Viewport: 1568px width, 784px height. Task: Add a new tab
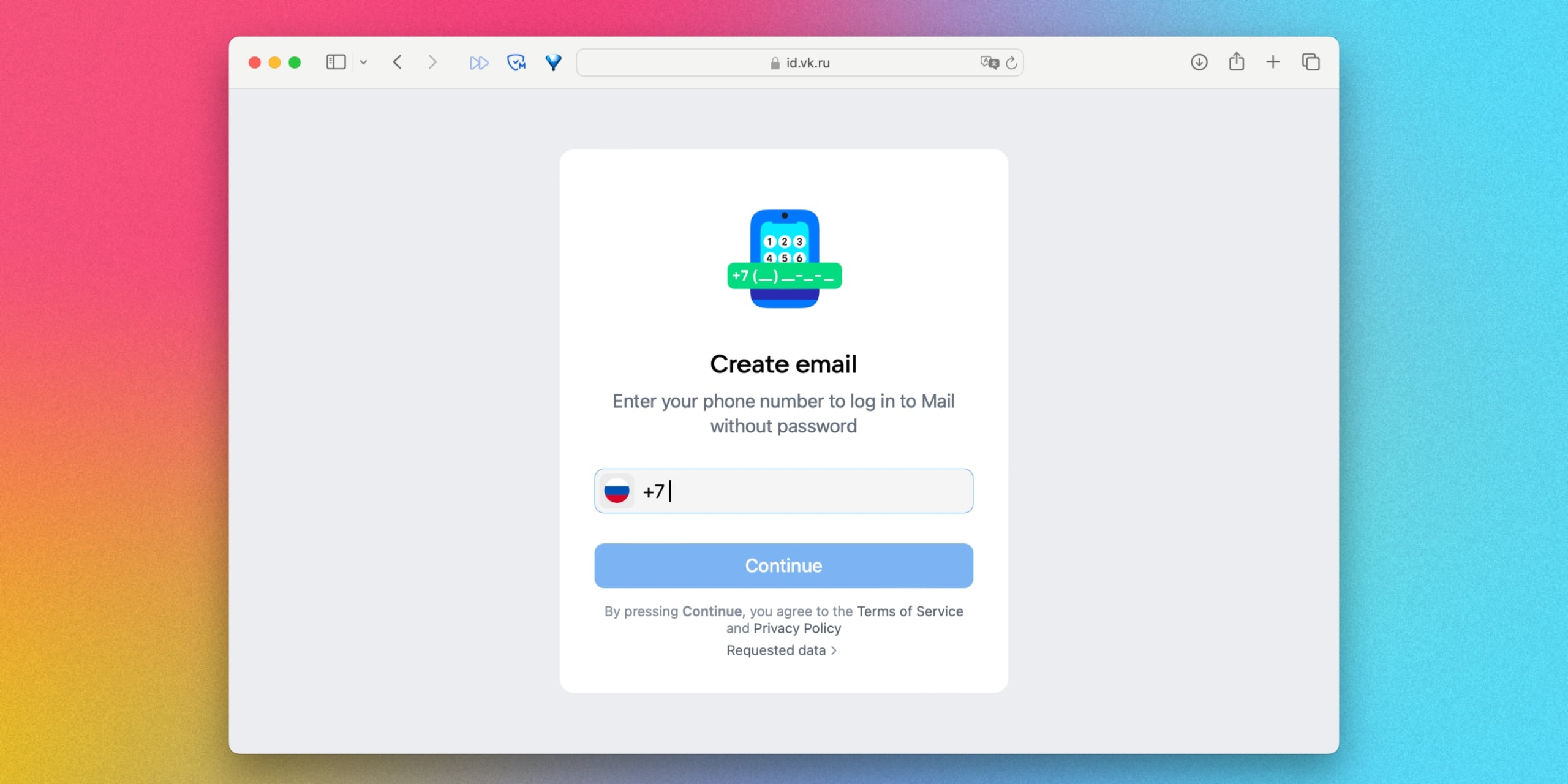tap(1273, 62)
